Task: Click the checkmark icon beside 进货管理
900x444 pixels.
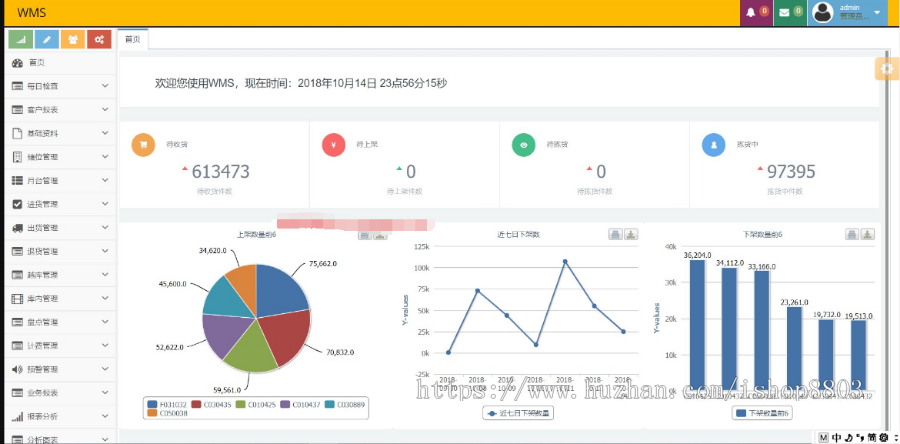Action: 17,204
